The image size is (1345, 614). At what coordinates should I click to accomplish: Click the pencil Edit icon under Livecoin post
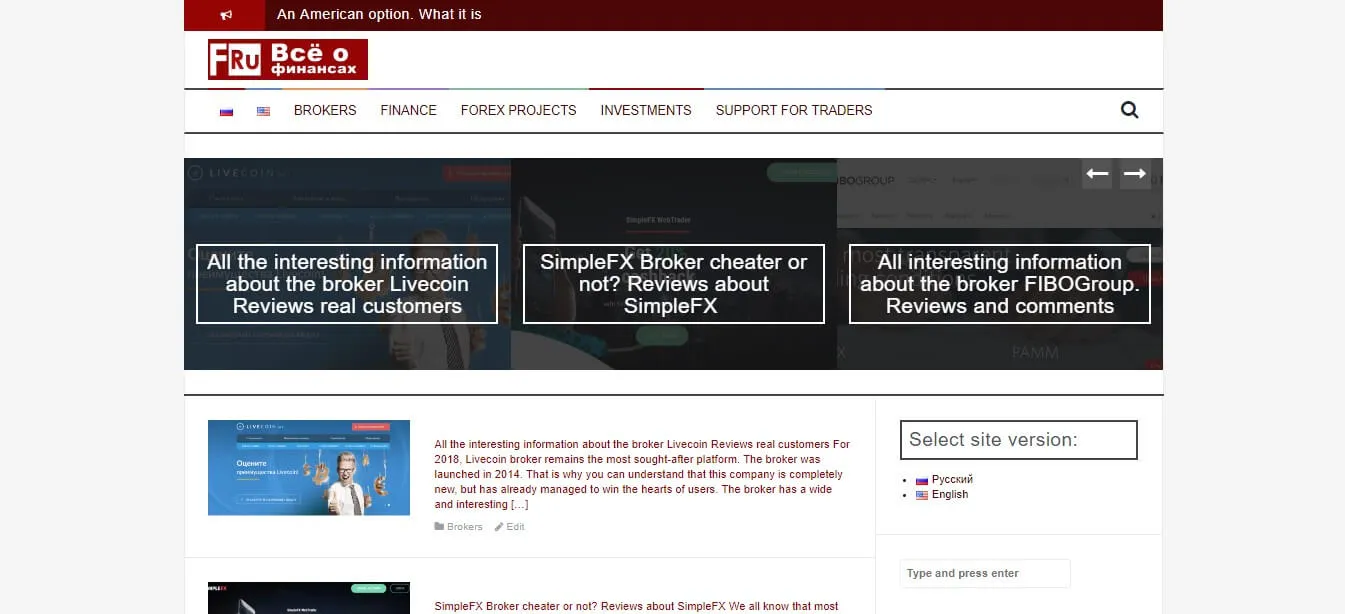(x=499, y=527)
